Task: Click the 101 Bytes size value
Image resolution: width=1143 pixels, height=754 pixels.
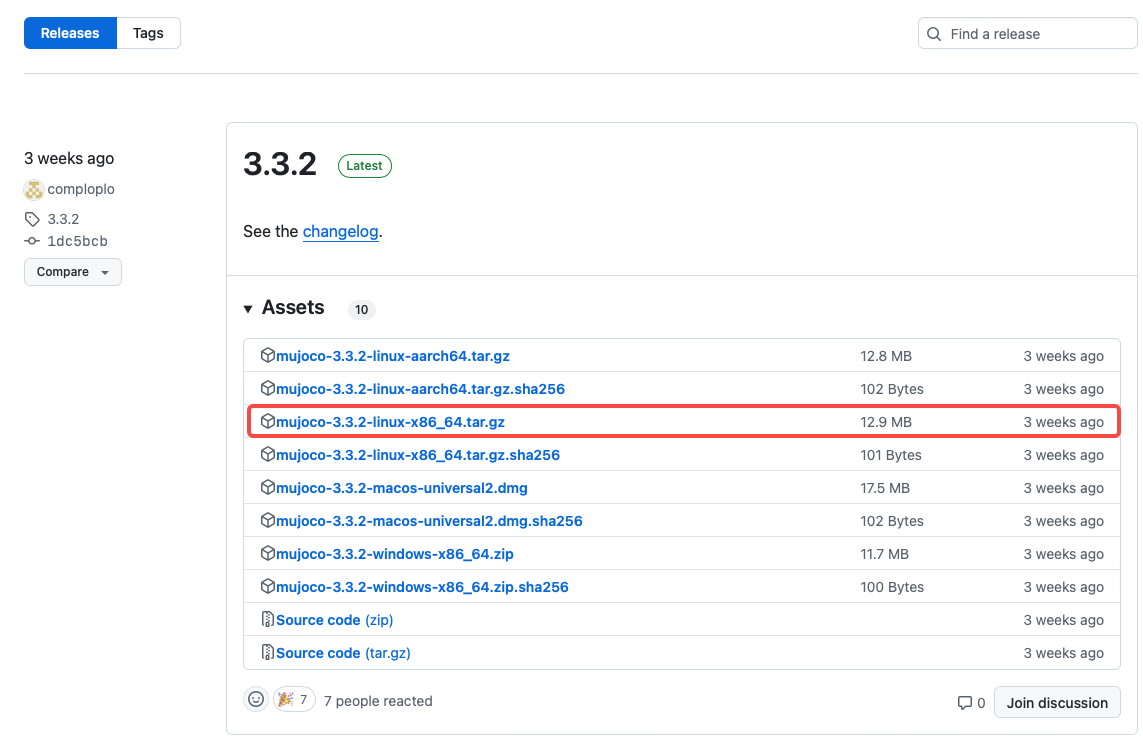Action: [891, 455]
